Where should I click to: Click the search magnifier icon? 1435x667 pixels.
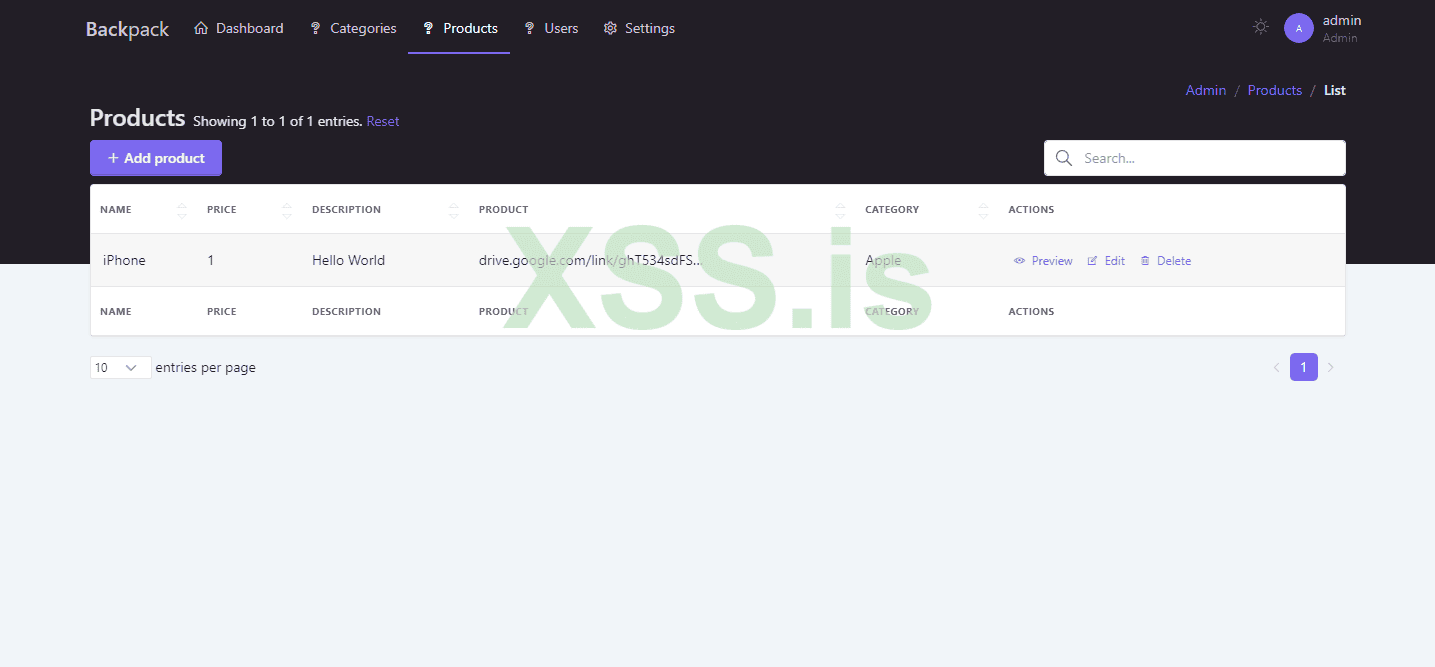click(1064, 158)
